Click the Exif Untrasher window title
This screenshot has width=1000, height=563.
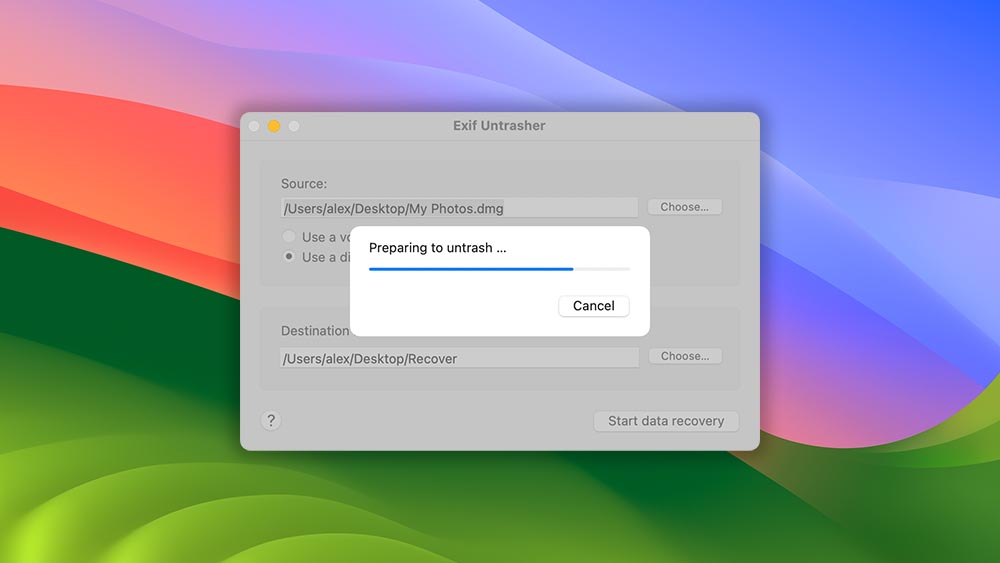(499, 126)
